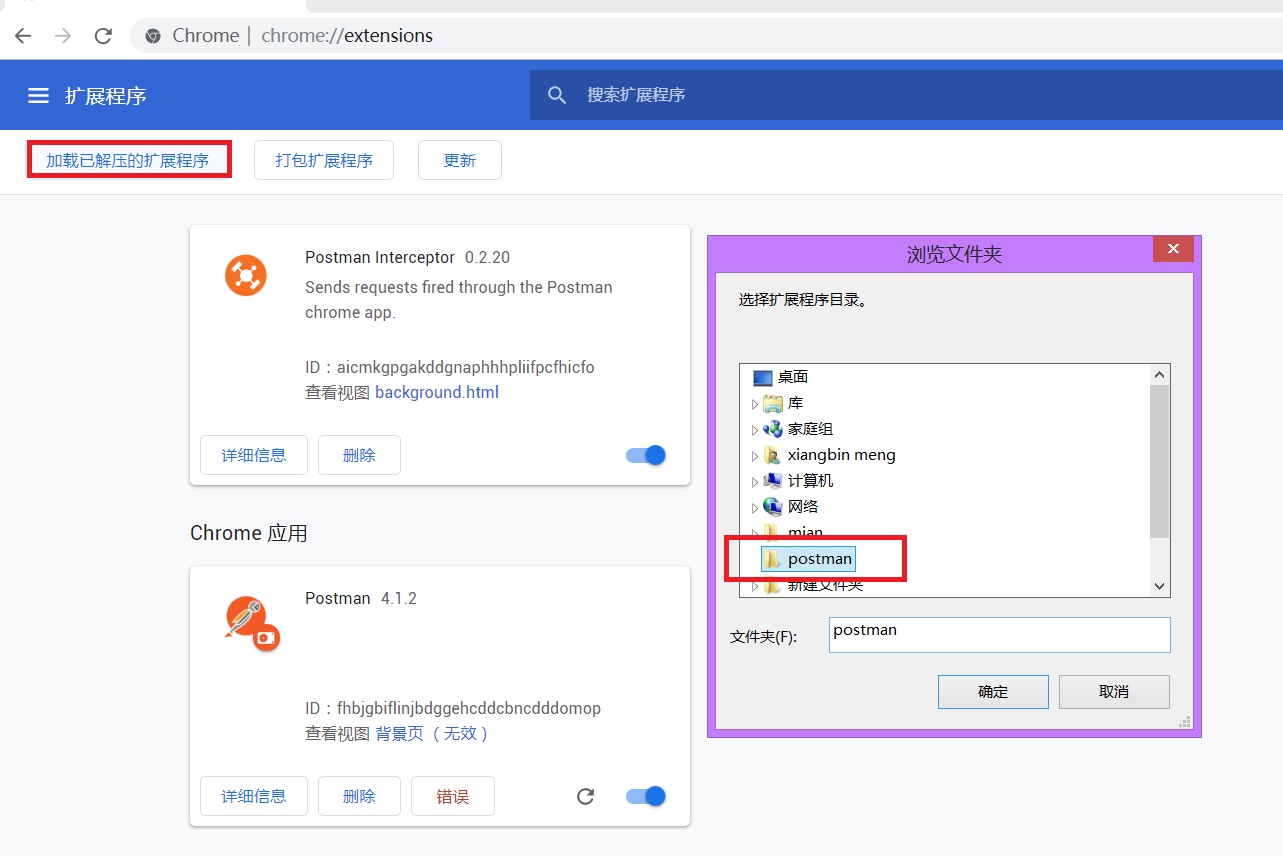Viewport: 1283px width, 856px height.
Task: Click the browser forward arrow
Action: 63,36
